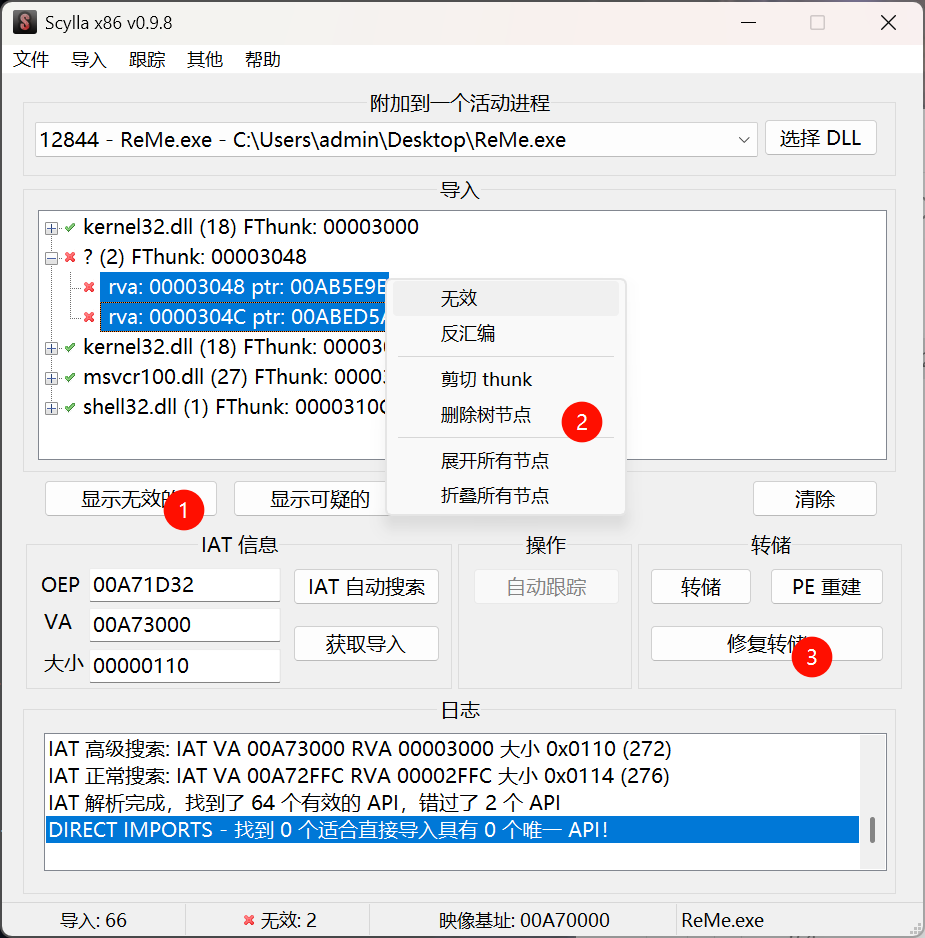925x938 pixels.
Task: Open the 其他 menu
Action: [205, 59]
